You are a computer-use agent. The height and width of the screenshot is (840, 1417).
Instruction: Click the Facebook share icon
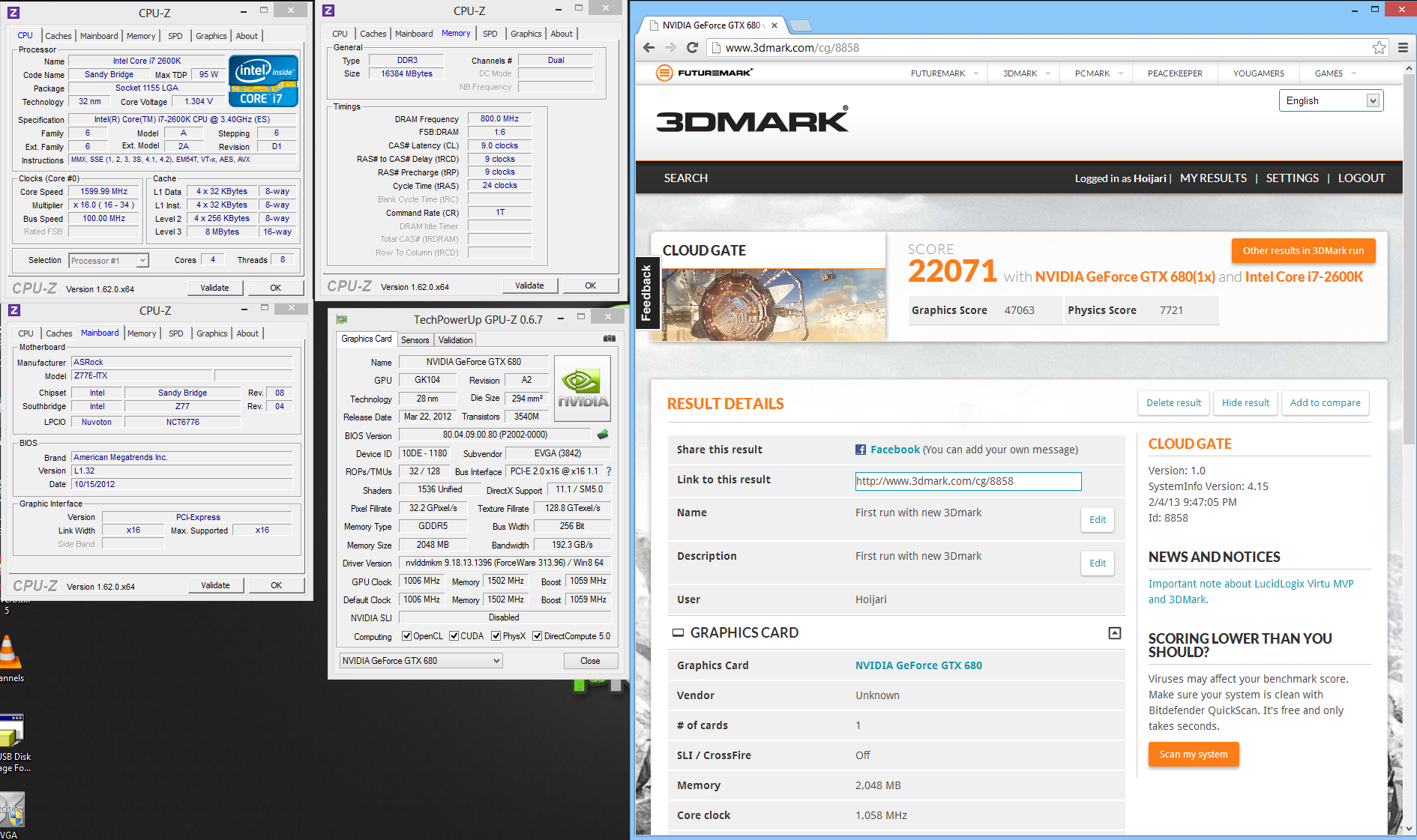[861, 450]
